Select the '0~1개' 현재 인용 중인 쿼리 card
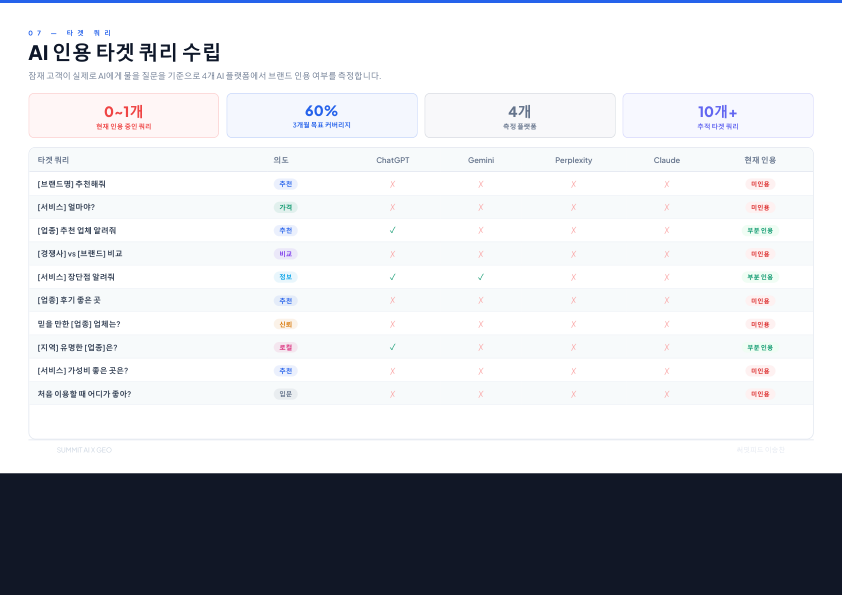Screen dimensions: 842x595 pos(124,115)
